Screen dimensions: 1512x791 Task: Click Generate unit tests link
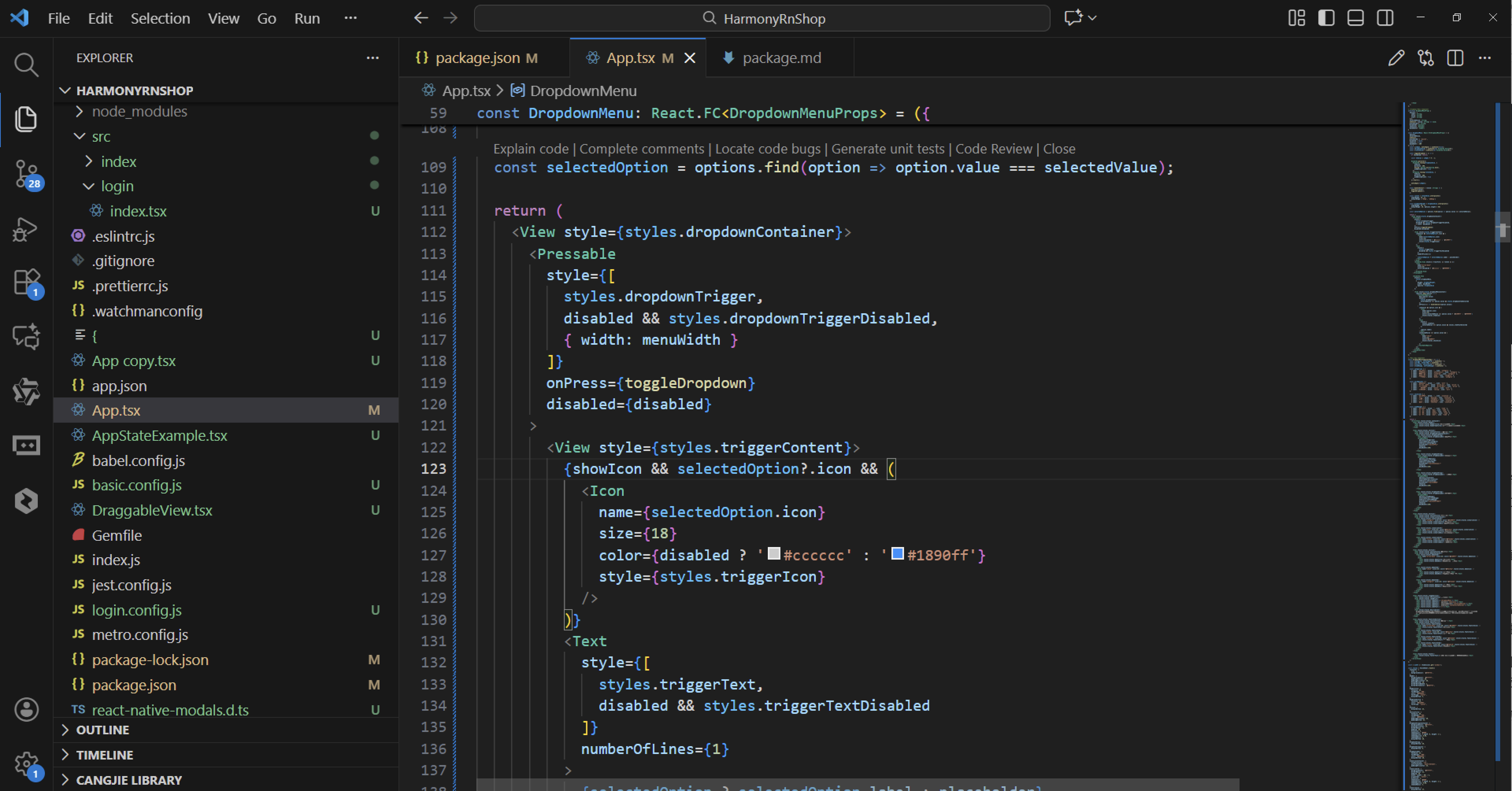click(888, 149)
